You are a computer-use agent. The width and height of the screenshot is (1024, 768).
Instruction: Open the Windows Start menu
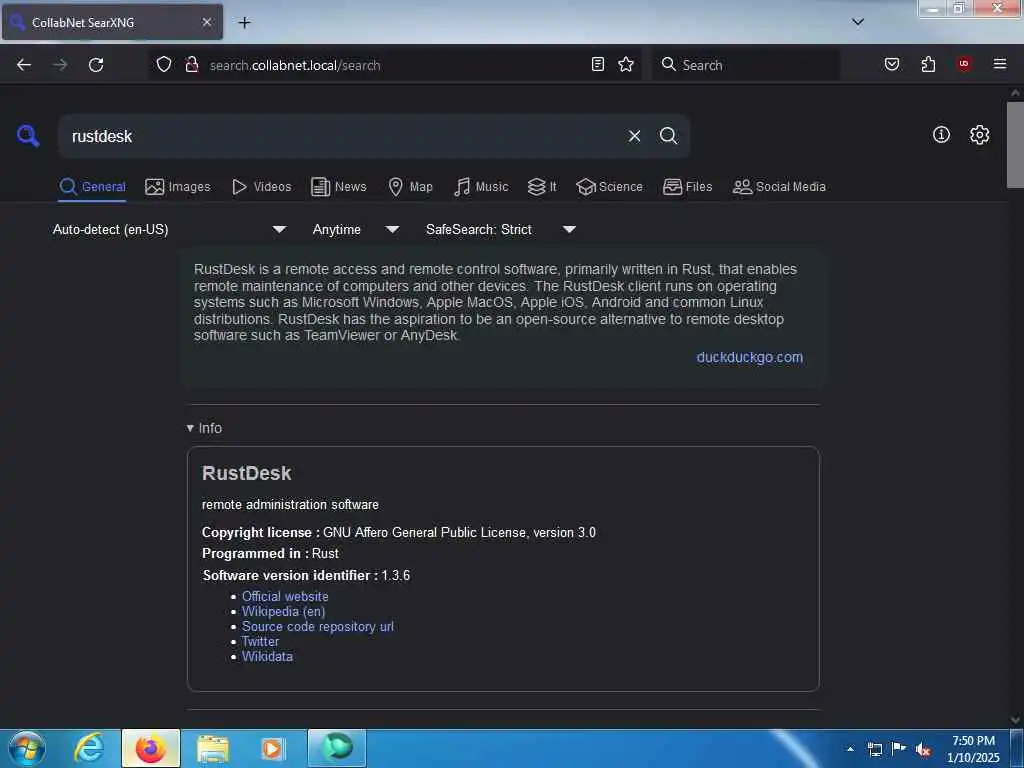[x=26, y=748]
